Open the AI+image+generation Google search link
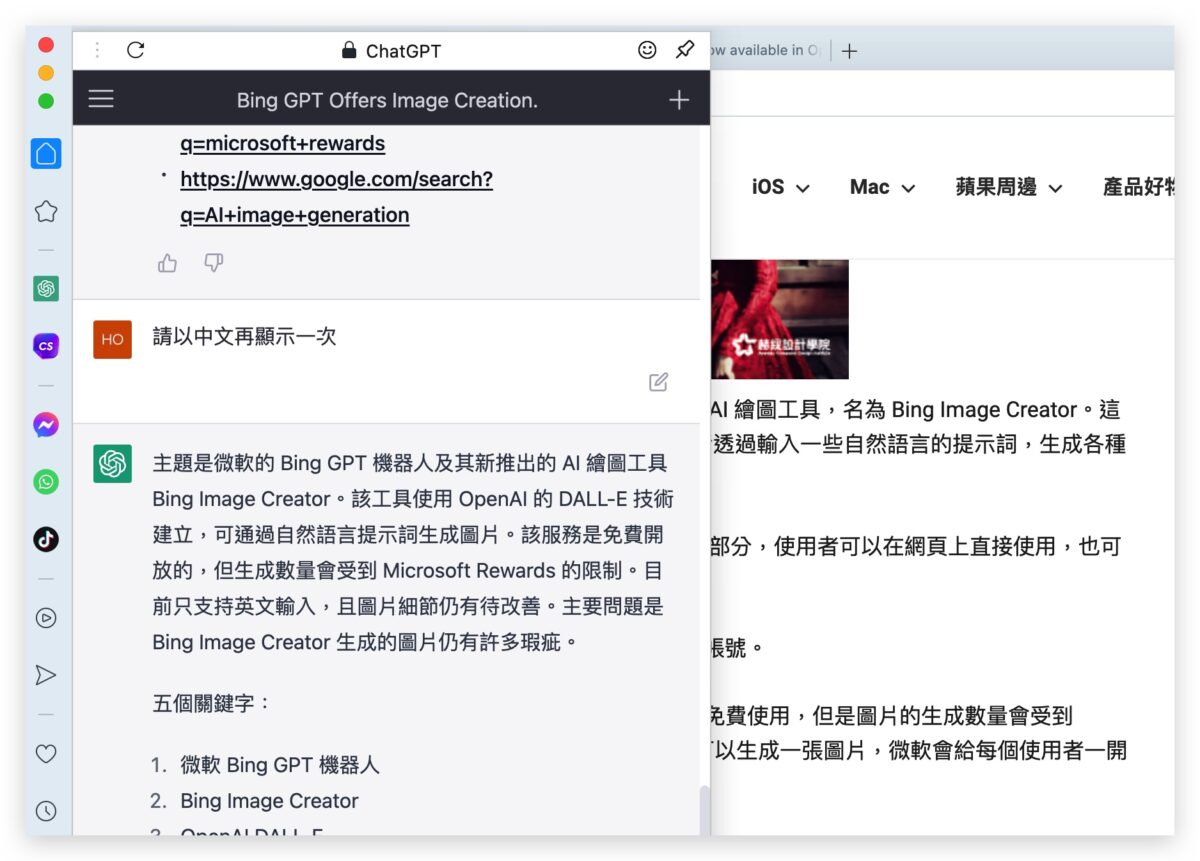The image size is (1200, 861). 336,197
